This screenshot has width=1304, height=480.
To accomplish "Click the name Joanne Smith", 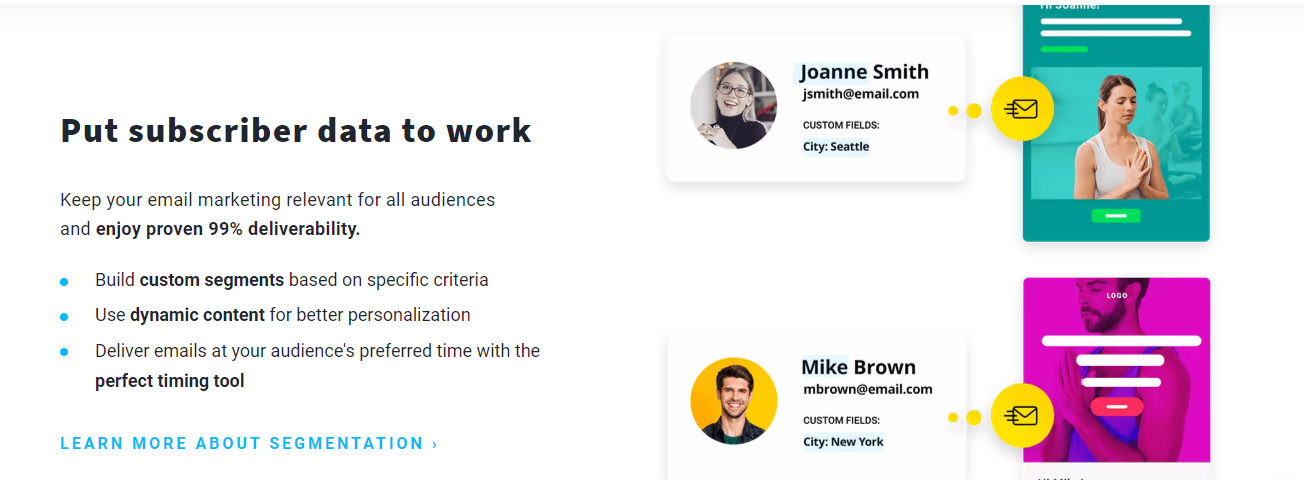I will [x=864, y=72].
